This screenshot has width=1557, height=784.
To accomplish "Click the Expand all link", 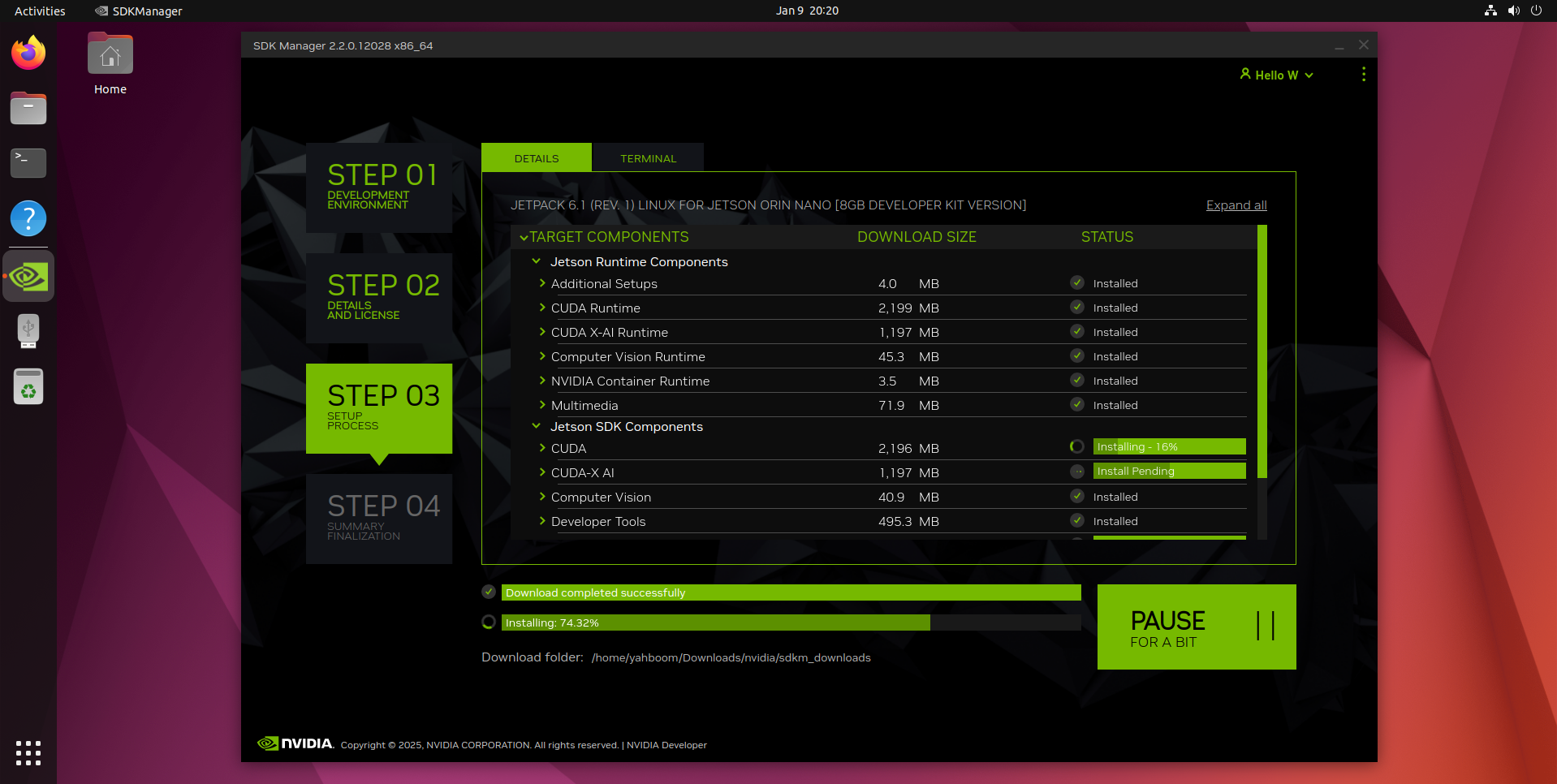I will [1236, 205].
